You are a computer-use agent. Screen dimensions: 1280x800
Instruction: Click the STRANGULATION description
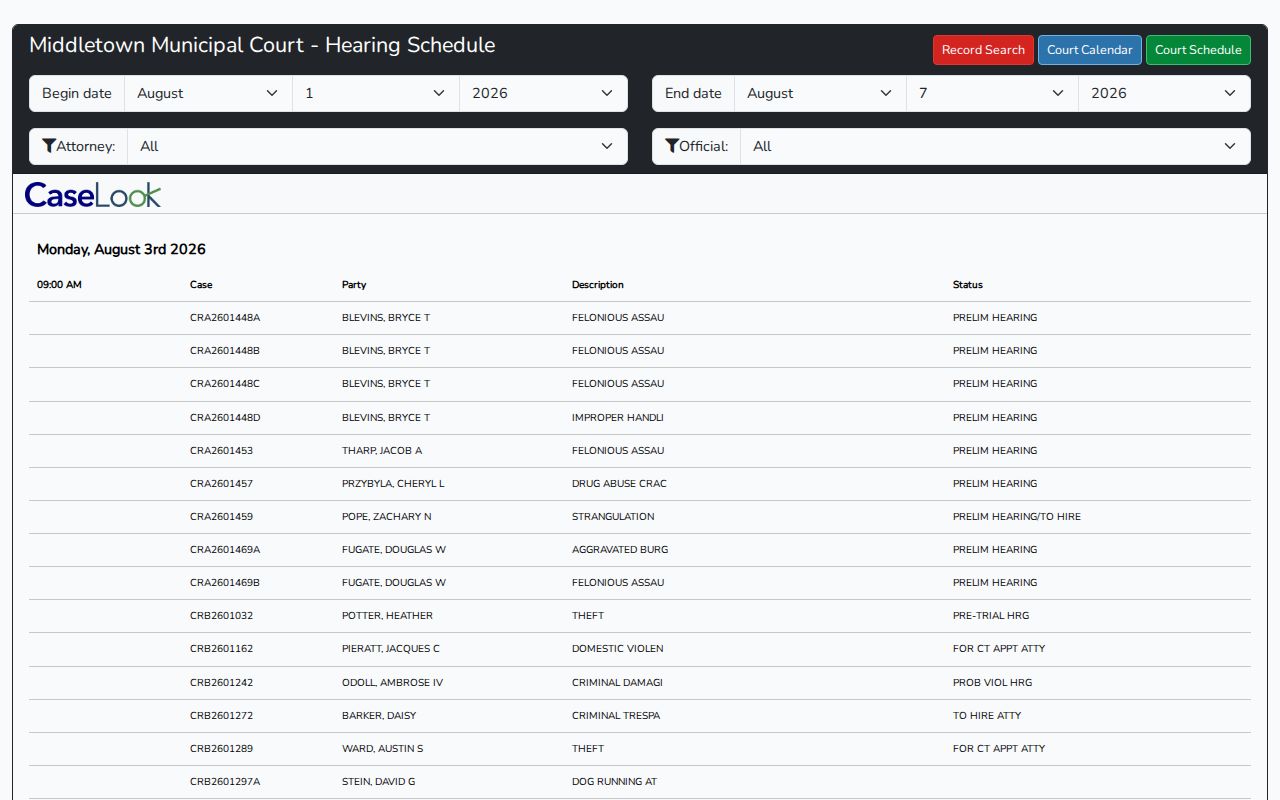click(x=613, y=517)
